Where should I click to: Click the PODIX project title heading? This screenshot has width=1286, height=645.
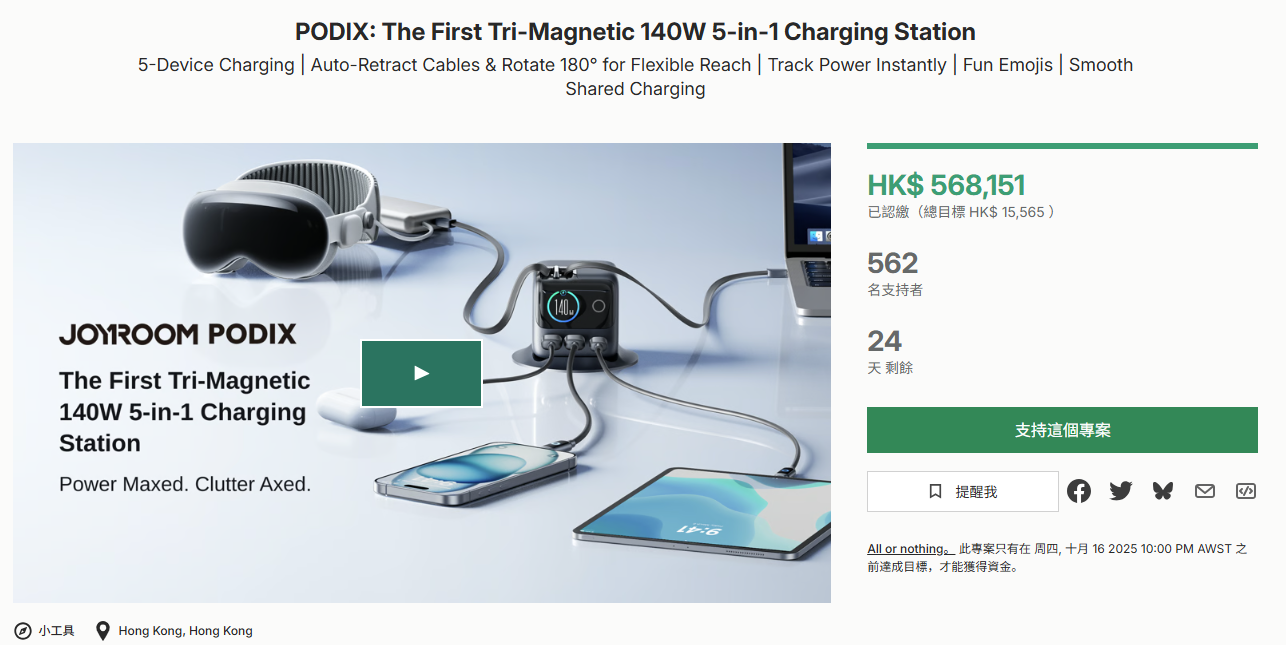click(635, 32)
